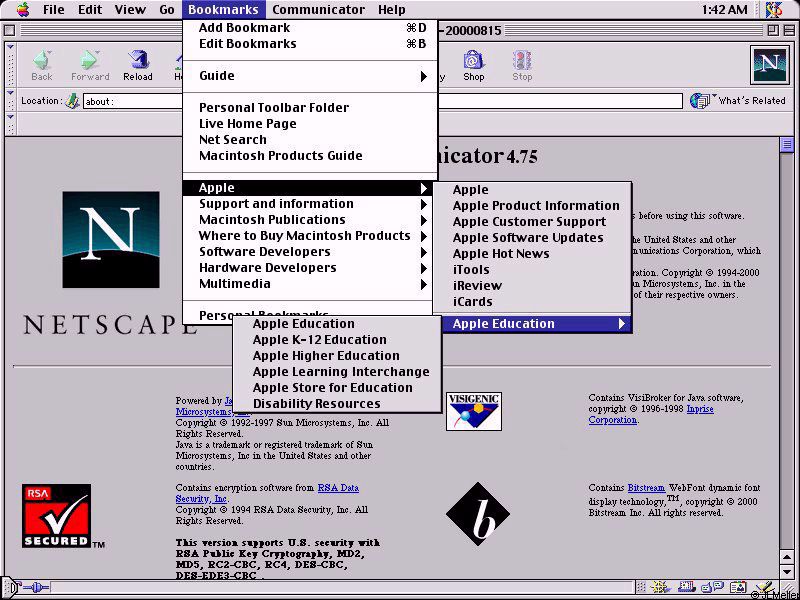Select Apple K-12 Education bookmark
The image size is (800, 600).
tap(337, 340)
